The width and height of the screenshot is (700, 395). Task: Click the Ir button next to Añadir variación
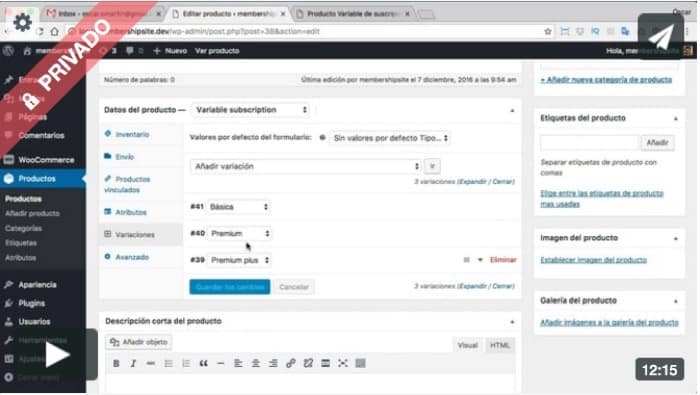tap(432, 166)
